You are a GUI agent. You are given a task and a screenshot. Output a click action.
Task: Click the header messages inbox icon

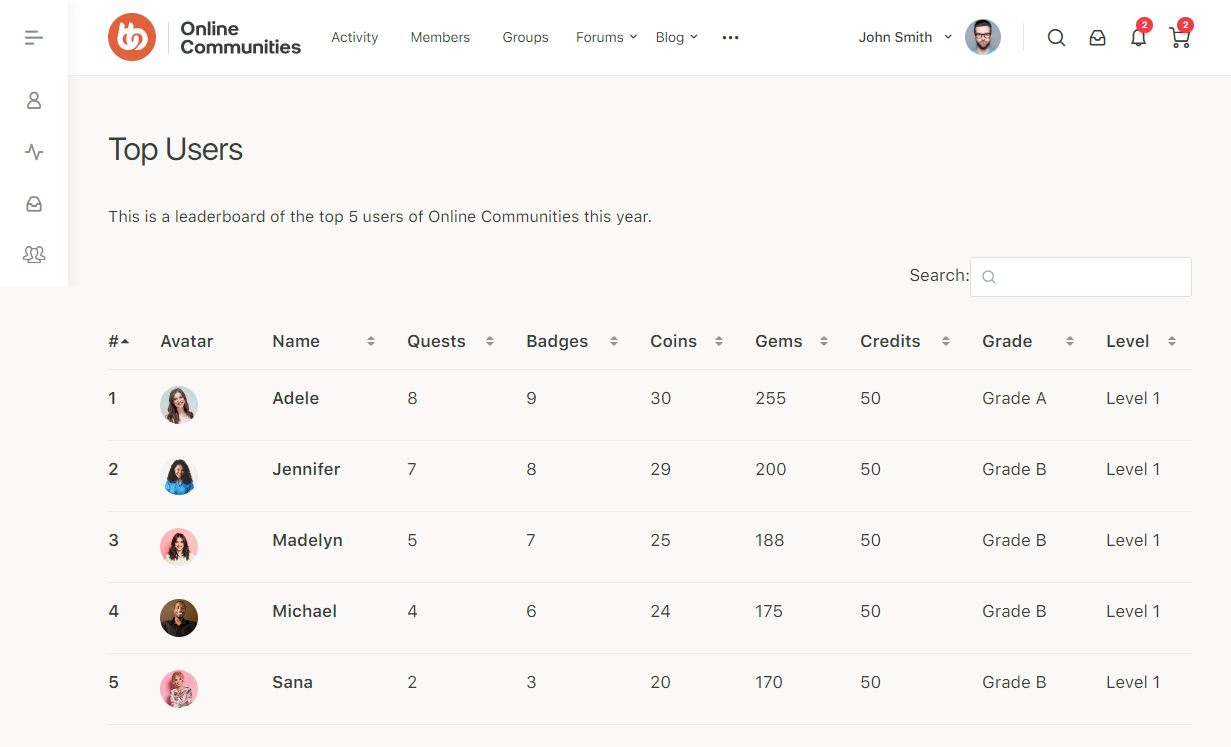click(1097, 38)
